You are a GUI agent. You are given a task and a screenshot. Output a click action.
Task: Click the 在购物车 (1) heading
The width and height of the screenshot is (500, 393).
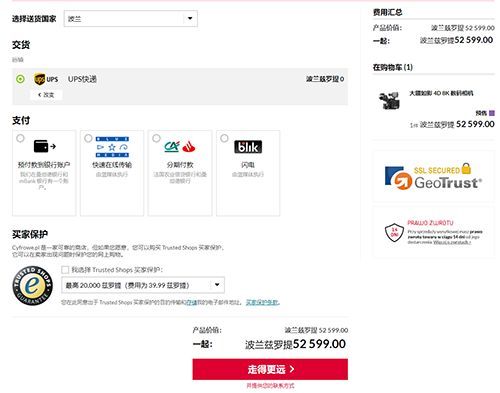[x=393, y=67]
